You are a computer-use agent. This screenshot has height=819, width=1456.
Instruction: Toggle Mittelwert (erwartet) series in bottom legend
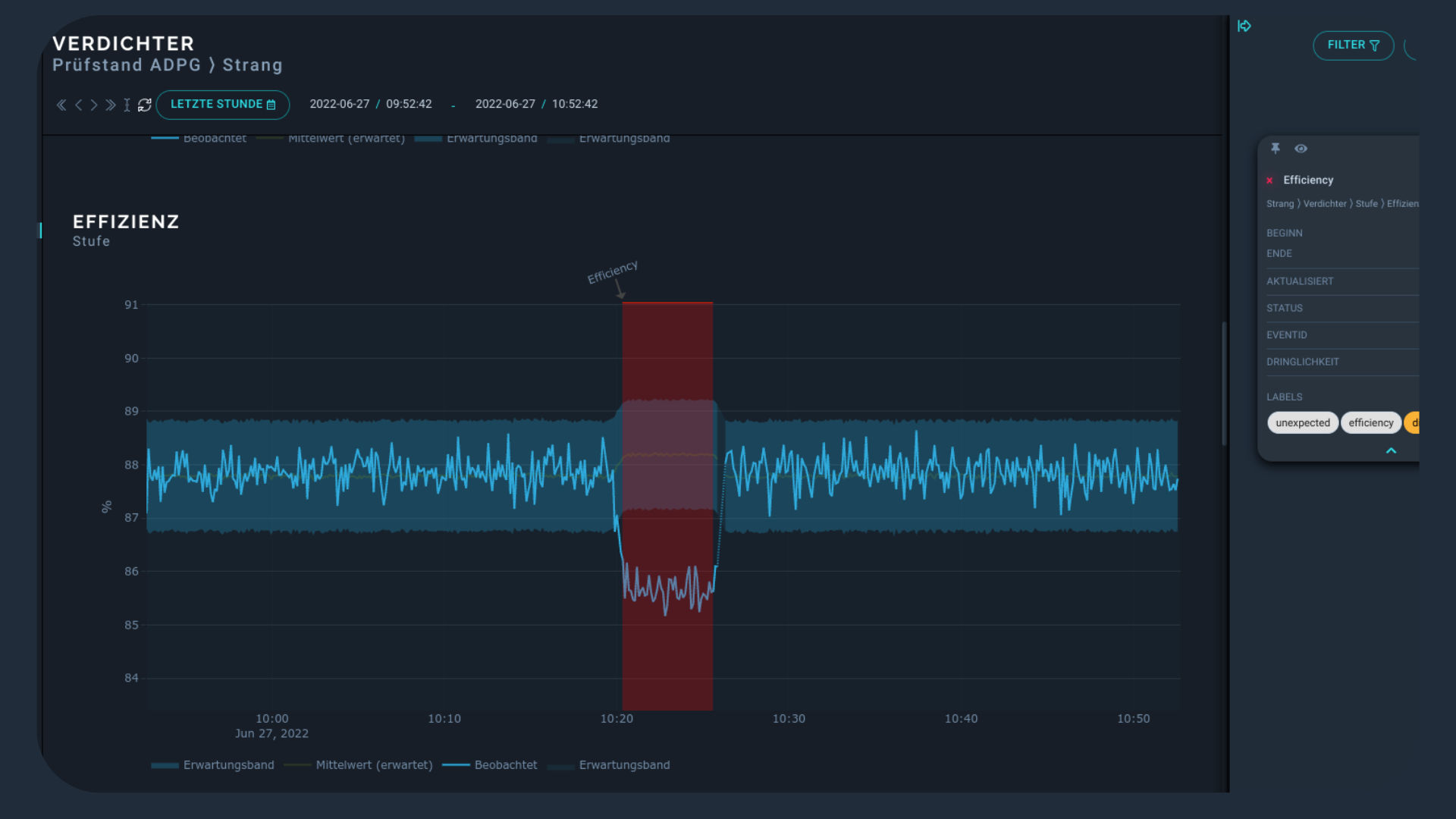tap(373, 765)
